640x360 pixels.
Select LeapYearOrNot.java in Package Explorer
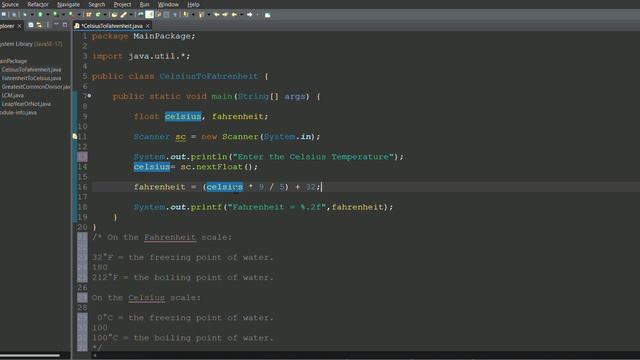26,104
